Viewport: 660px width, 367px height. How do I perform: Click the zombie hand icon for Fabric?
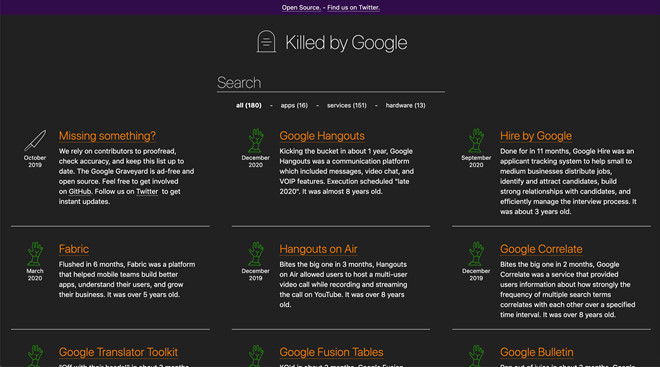[35, 253]
